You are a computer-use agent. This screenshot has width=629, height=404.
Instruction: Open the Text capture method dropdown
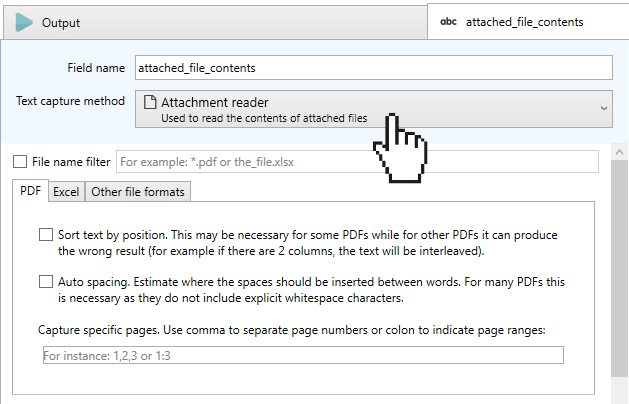tap(373, 109)
